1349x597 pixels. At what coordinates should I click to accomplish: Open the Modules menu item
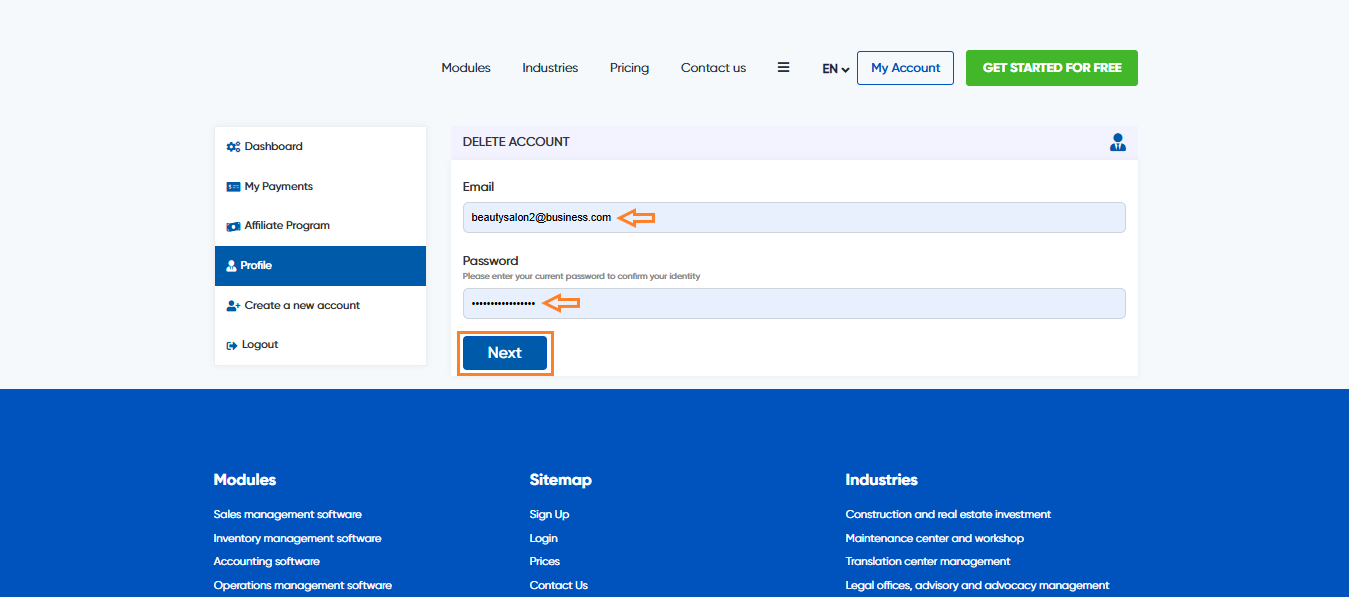click(466, 68)
